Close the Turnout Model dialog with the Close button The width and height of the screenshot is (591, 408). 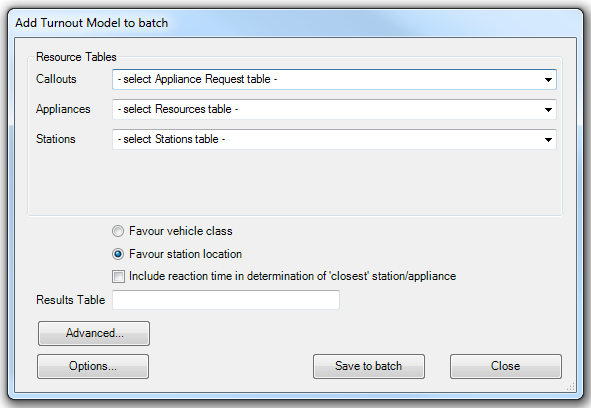pyautogui.click(x=506, y=366)
